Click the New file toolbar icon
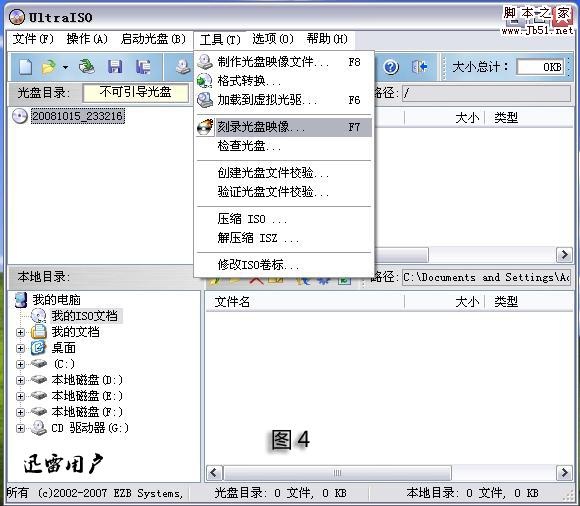The image size is (580, 506). pos(26,67)
